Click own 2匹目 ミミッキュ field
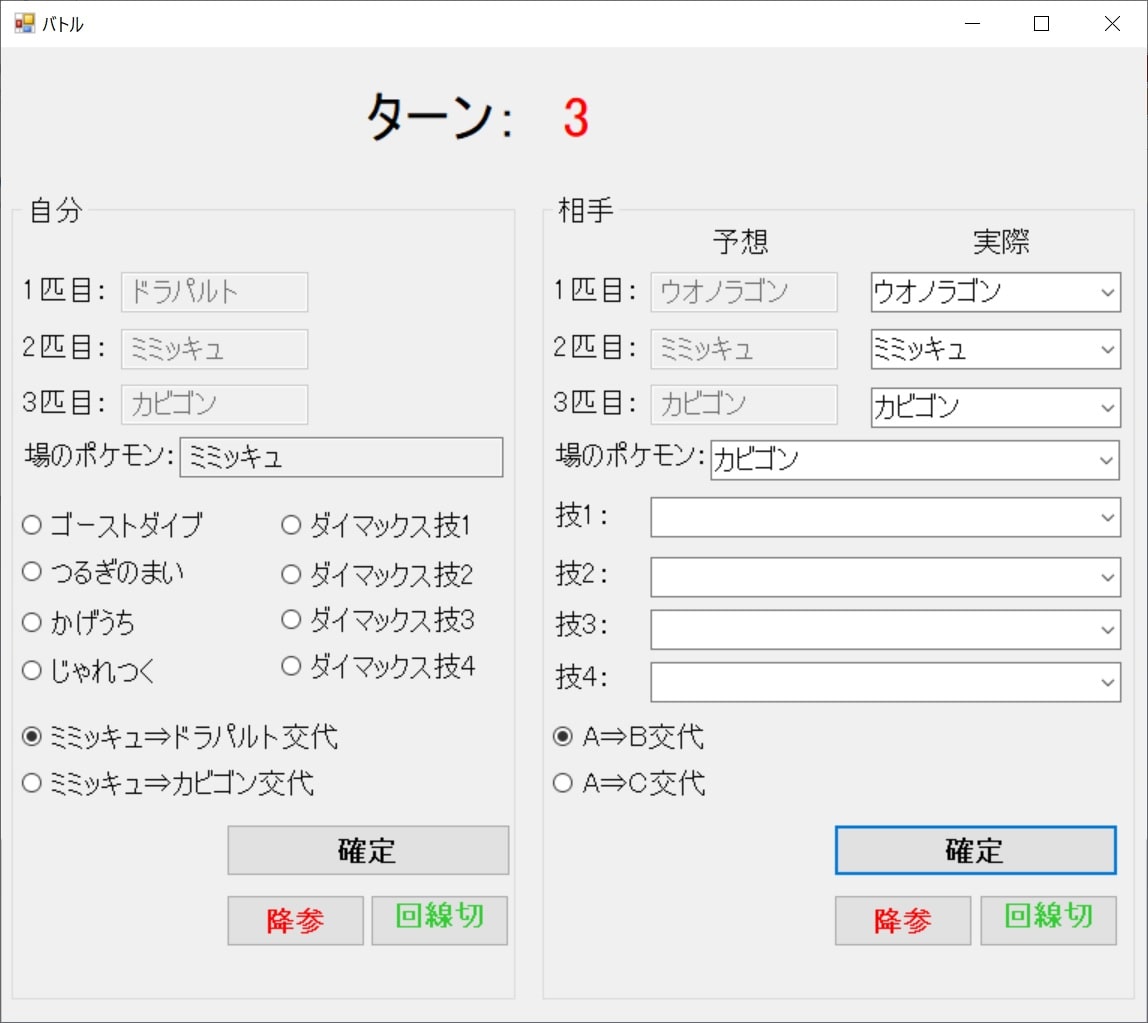 [215, 349]
